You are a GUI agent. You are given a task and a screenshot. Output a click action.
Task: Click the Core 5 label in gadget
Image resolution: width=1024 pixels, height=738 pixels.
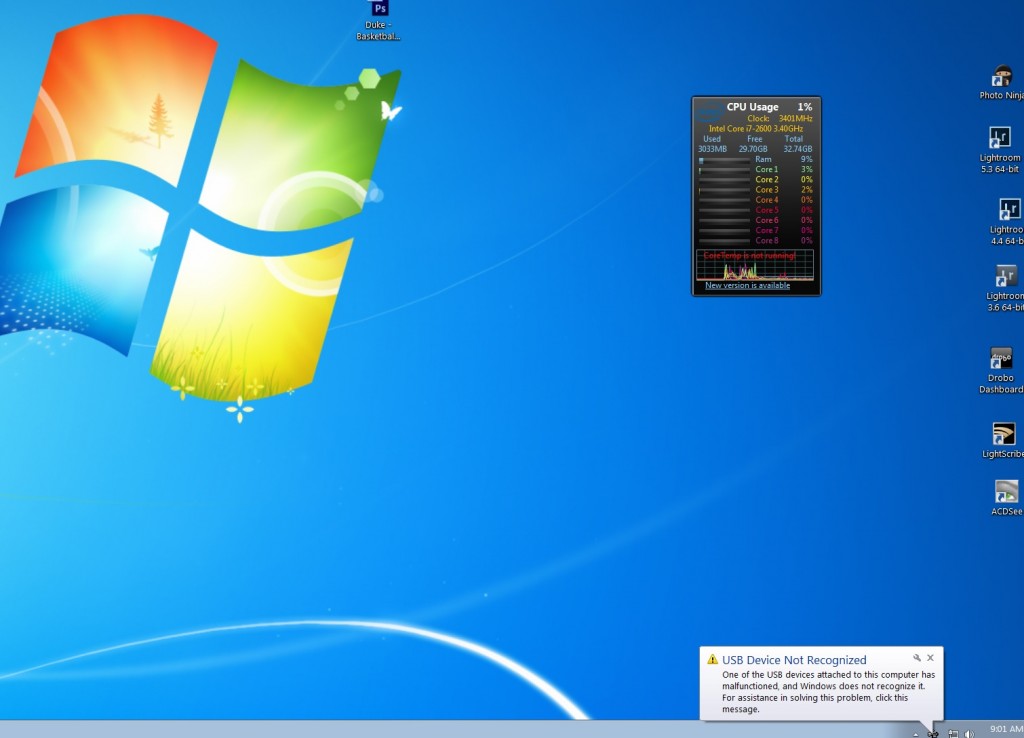(x=767, y=210)
